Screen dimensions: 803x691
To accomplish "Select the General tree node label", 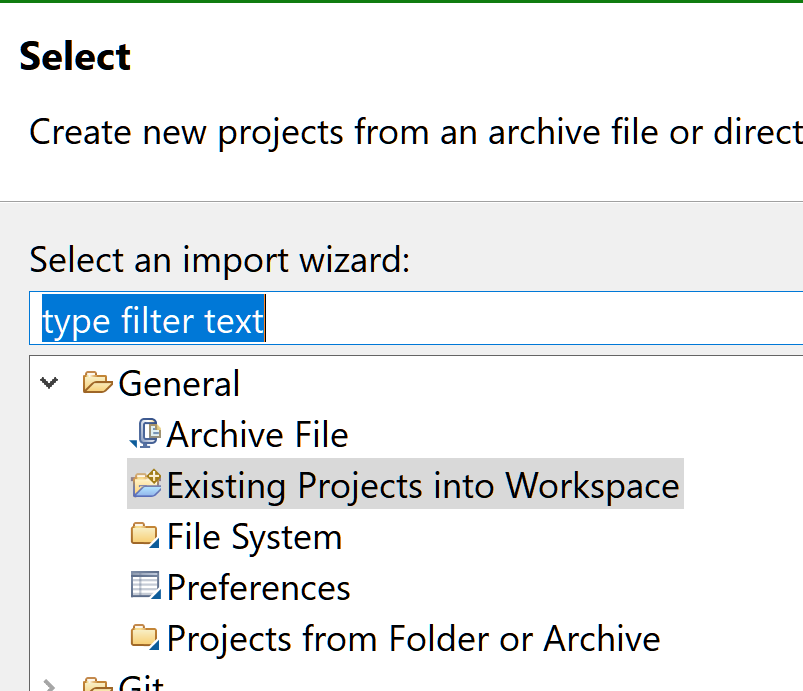I will (x=179, y=384).
